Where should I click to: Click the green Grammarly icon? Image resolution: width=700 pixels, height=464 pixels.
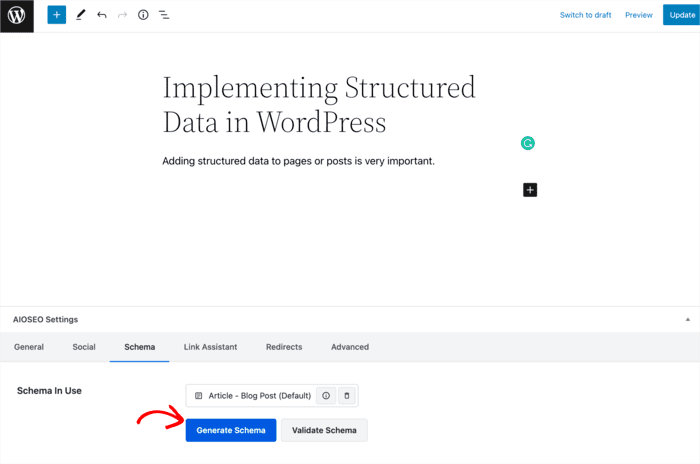[528, 143]
